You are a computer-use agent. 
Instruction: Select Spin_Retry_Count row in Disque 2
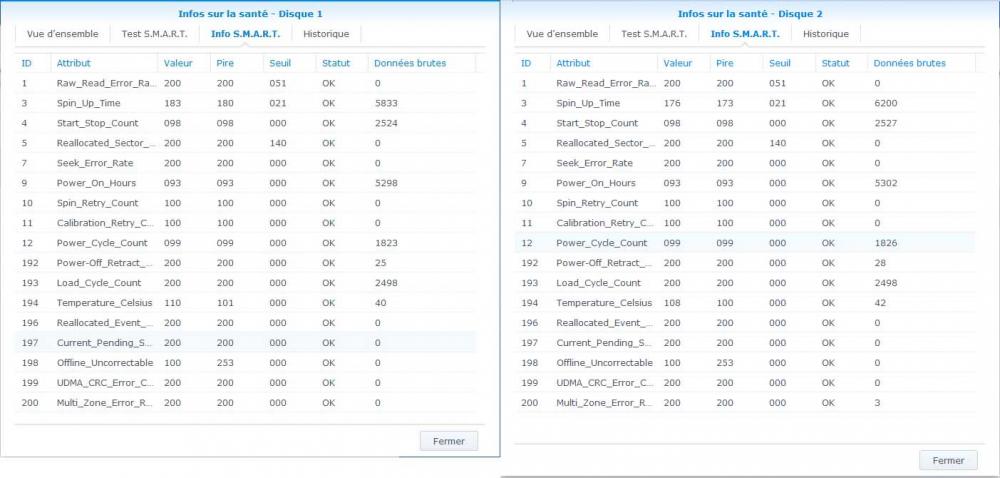[746, 203]
